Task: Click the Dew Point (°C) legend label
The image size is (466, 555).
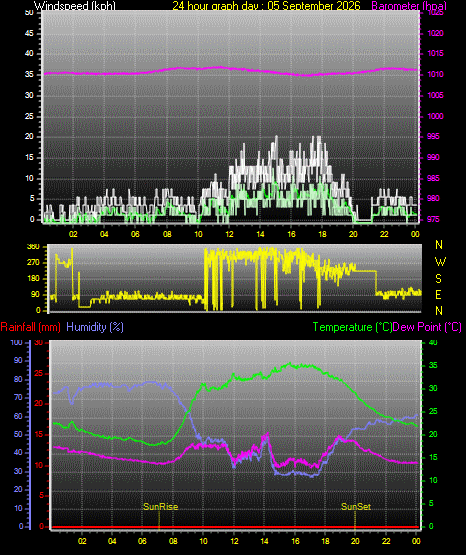Action: point(427,327)
